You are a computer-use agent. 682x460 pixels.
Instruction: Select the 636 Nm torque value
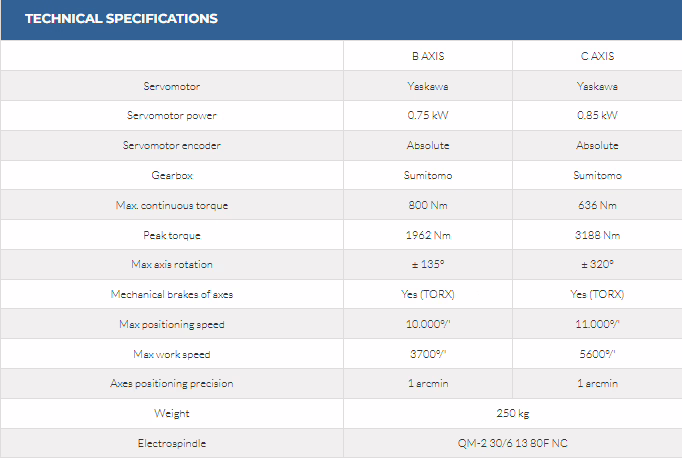(597, 206)
